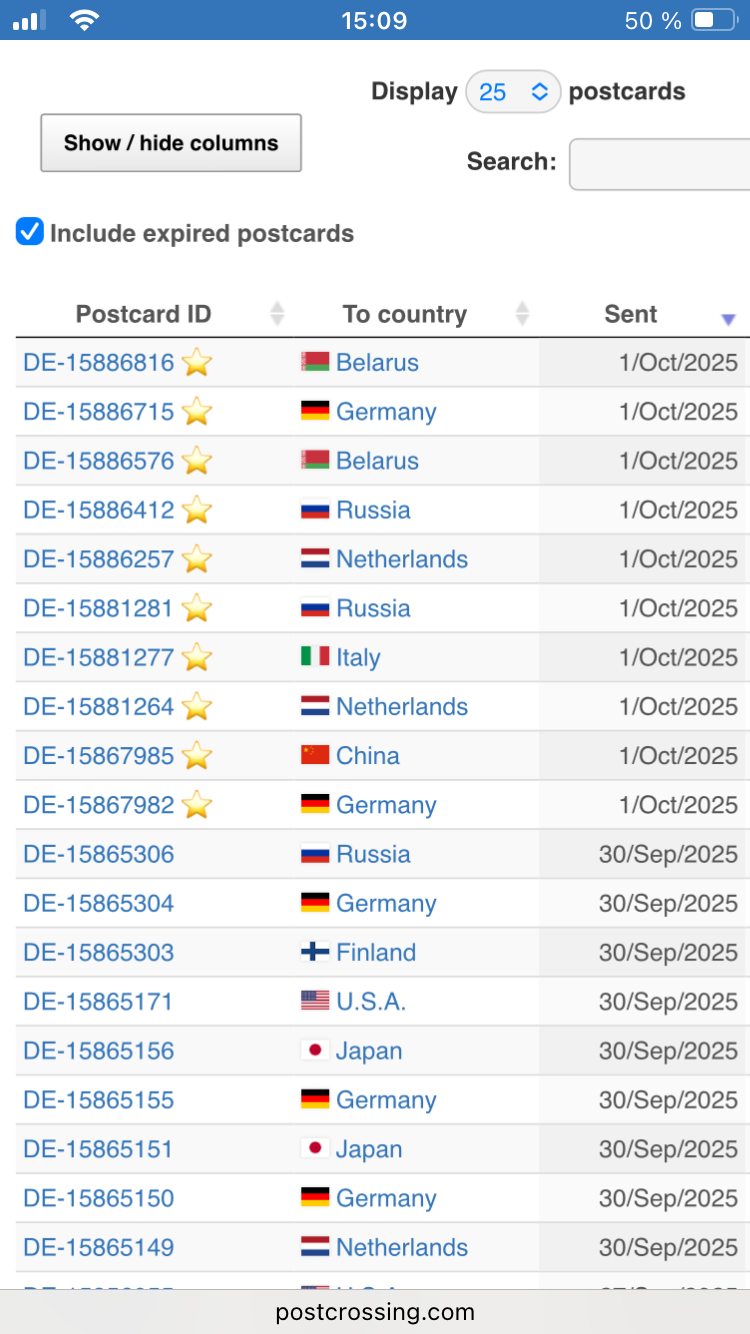Untick Include expired postcards checkbox

pyautogui.click(x=30, y=233)
